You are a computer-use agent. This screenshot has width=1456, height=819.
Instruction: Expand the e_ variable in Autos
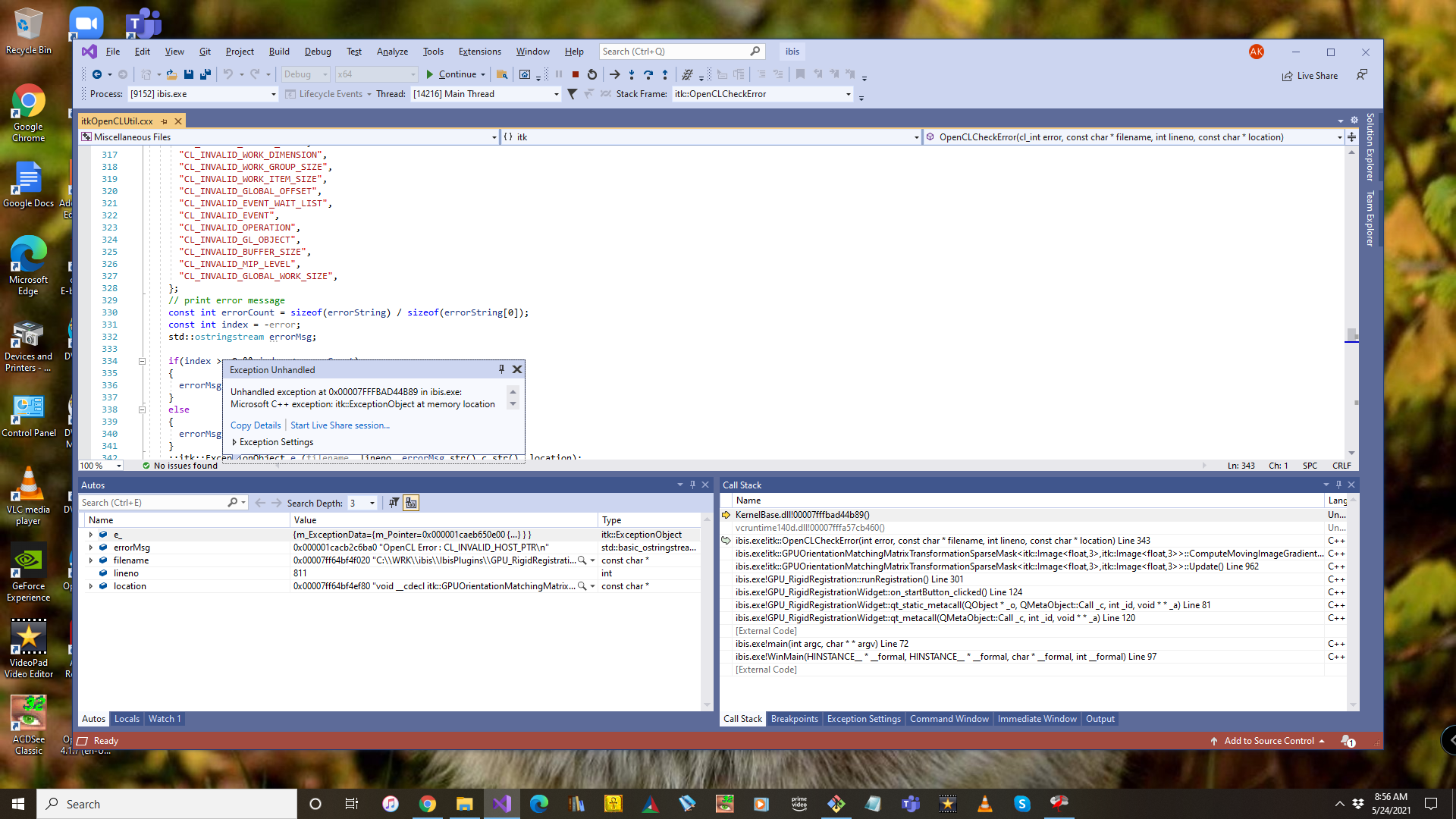pyautogui.click(x=91, y=534)
